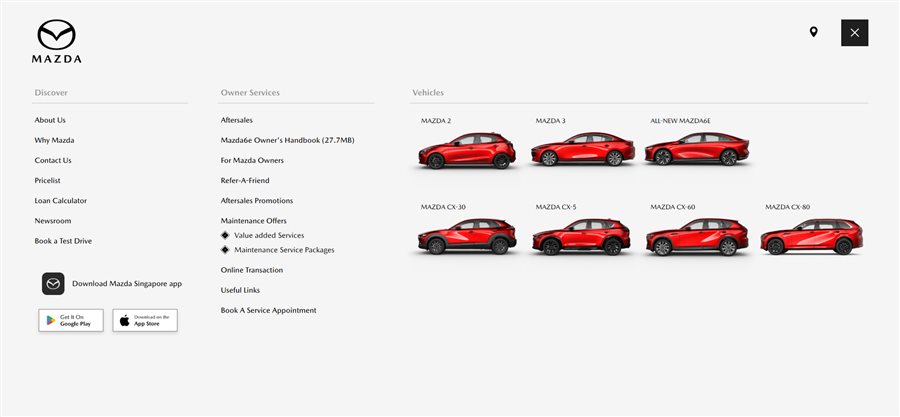Screen dimensions: 900x417
Task: Select the Mazda CX-60 car image
Action: click(697, 236)
